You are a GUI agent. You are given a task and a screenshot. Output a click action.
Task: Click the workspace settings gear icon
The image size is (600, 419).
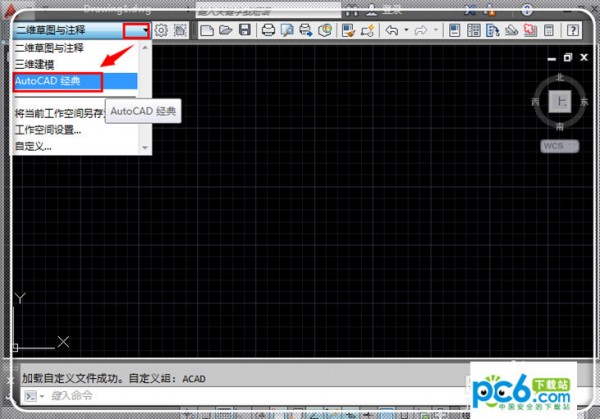tap(161, 31)
